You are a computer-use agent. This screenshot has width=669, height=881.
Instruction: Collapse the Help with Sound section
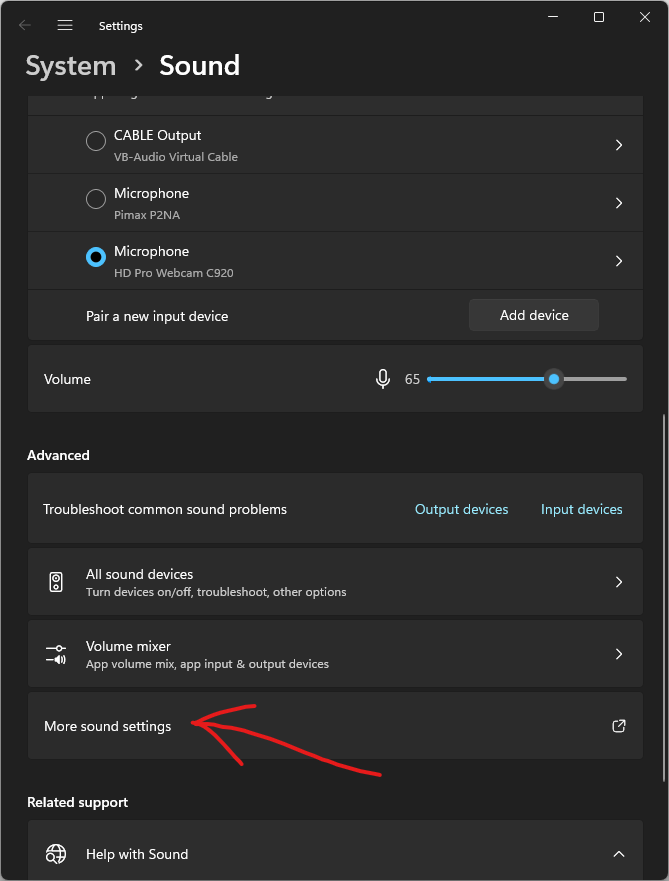pyautogui.click(x=618, y=854)
